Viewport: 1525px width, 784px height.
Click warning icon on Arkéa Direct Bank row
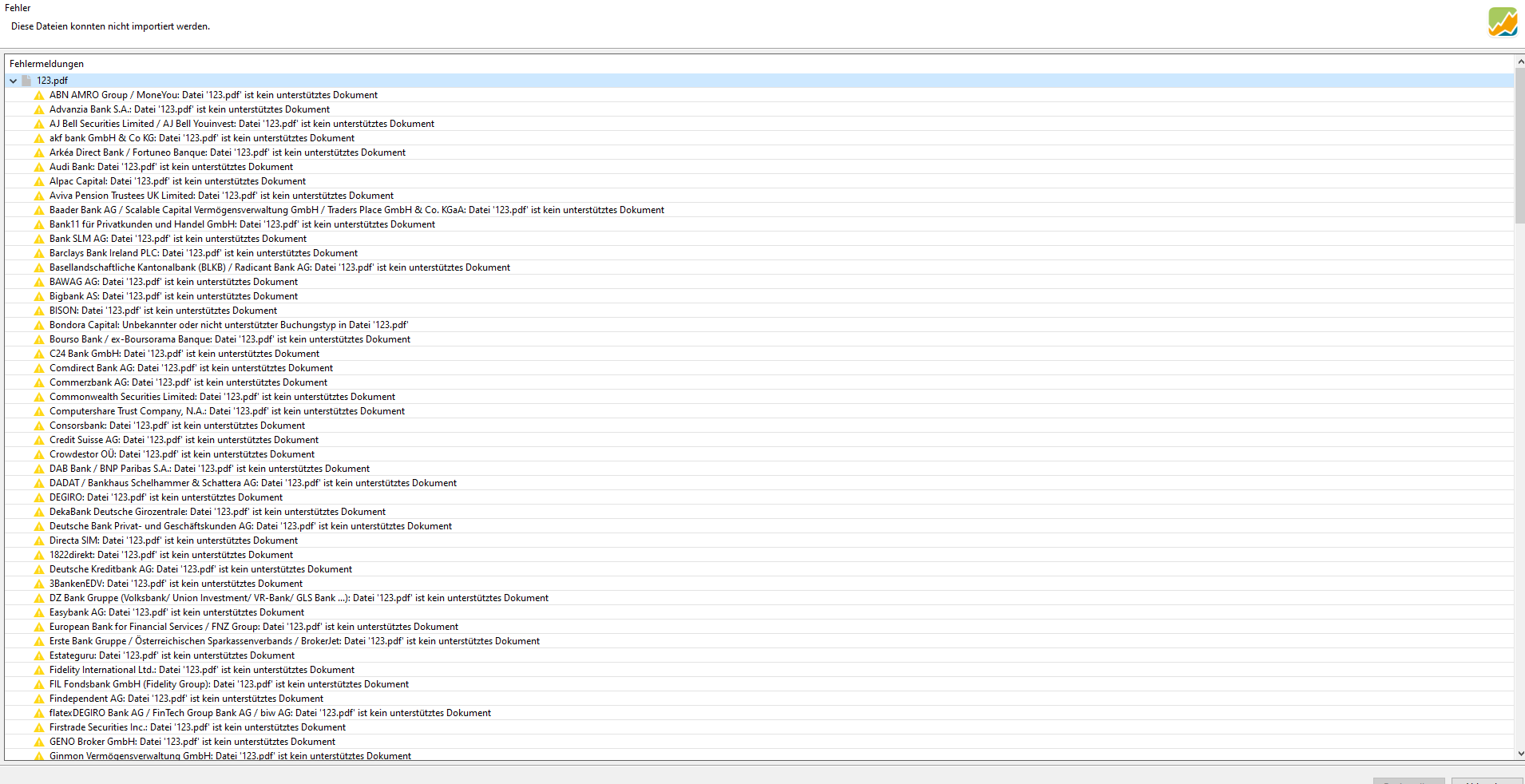pyautogui.click(x=39, y=152)
